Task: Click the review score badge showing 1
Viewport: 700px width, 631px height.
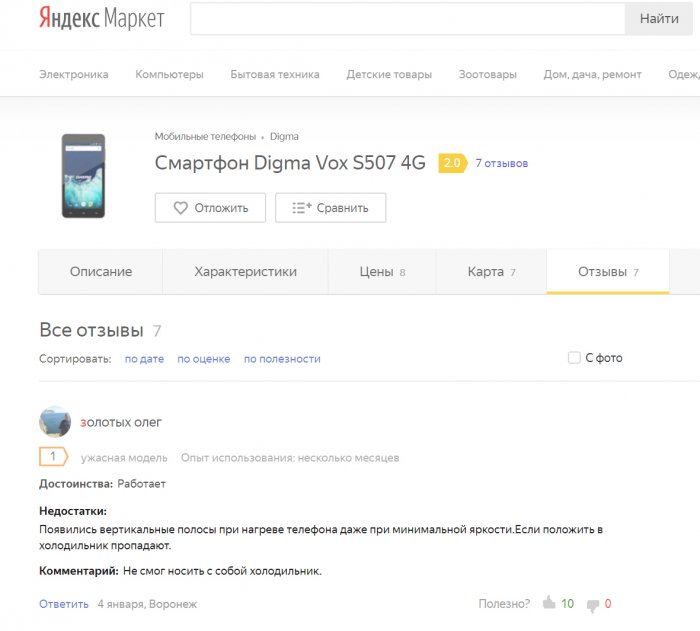Action: [54, 456]
